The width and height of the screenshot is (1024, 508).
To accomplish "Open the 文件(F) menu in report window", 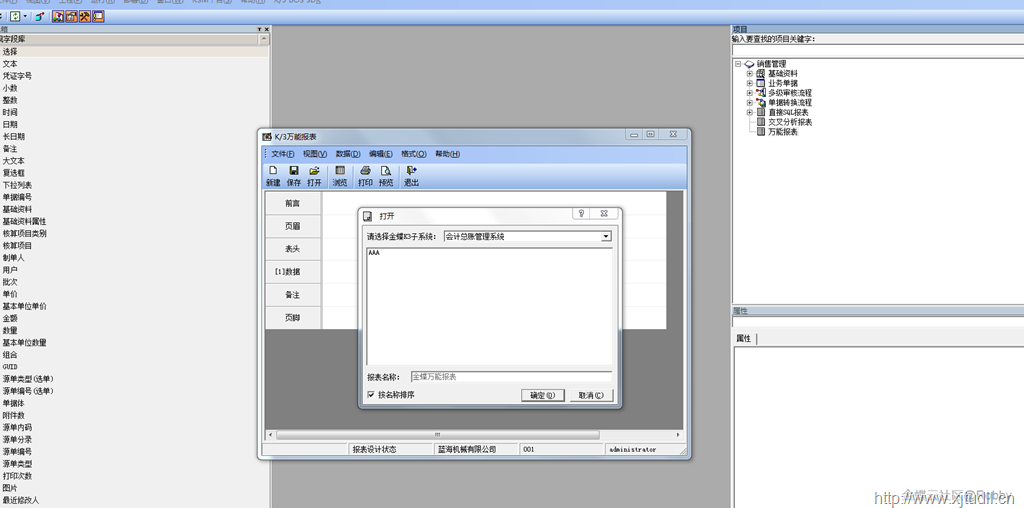I will [282, 154].
